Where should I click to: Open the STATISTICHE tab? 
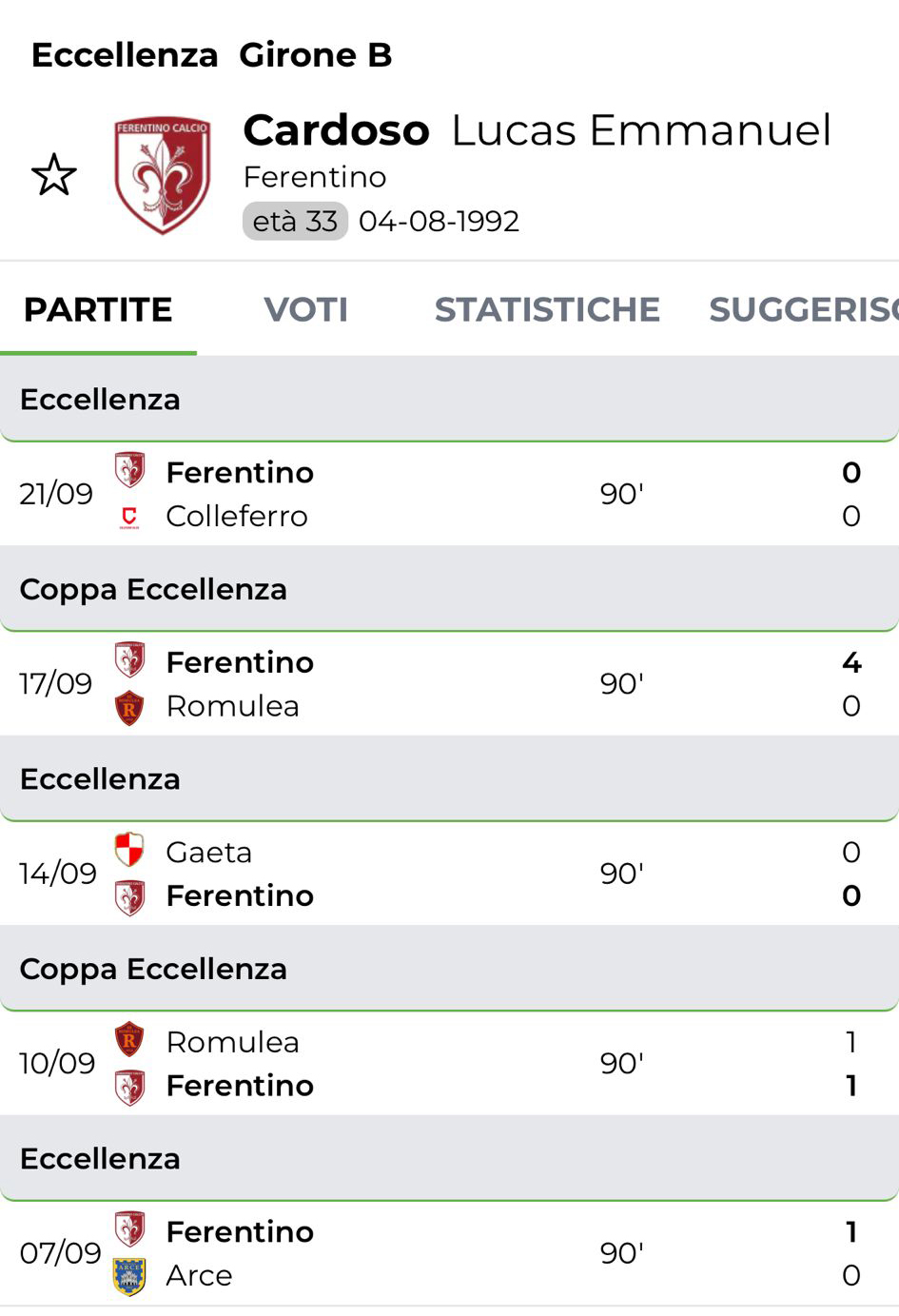(547, 309)
